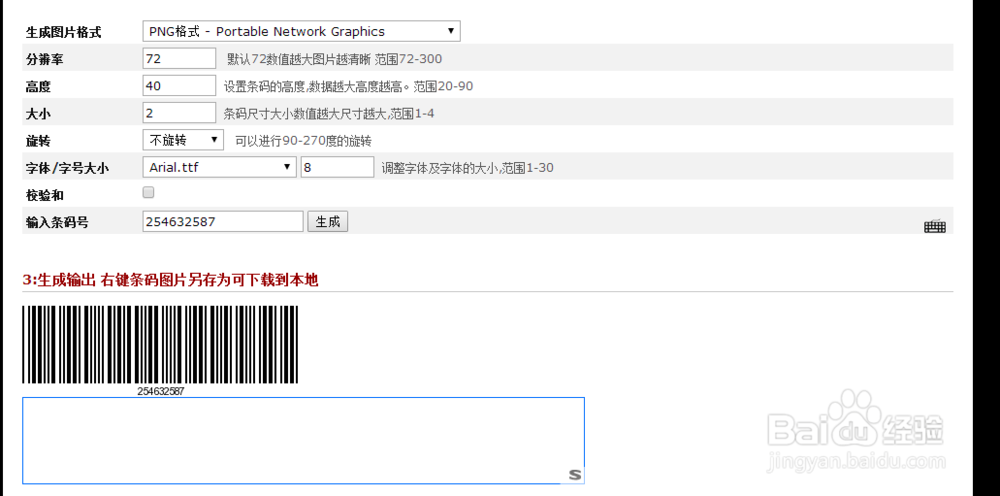
Task: Click the 3:生成输出 heading text
Action: (x=170, y=280)
